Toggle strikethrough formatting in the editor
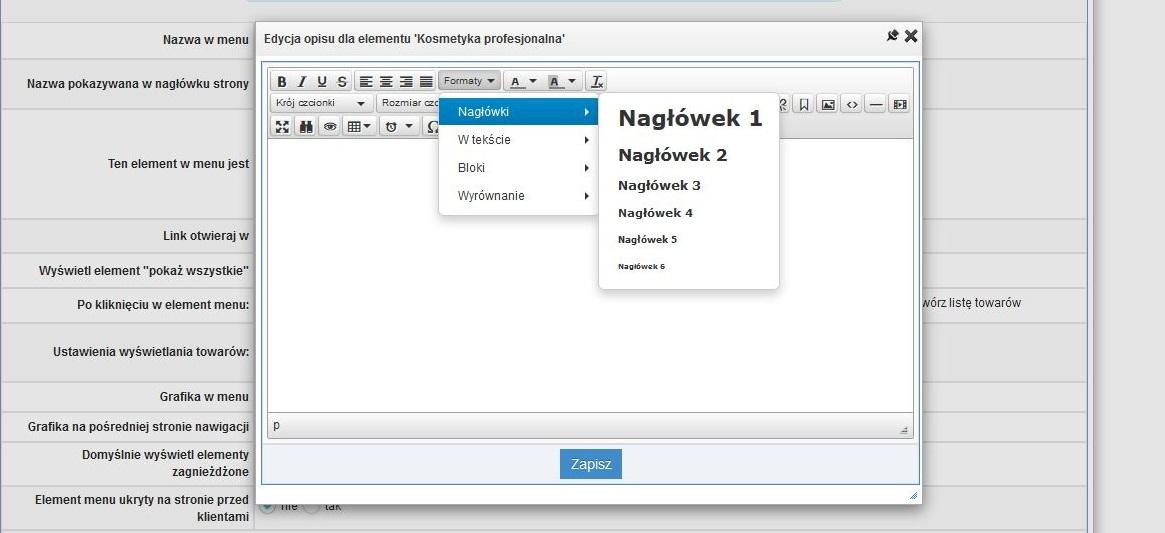 pos(342,82)
